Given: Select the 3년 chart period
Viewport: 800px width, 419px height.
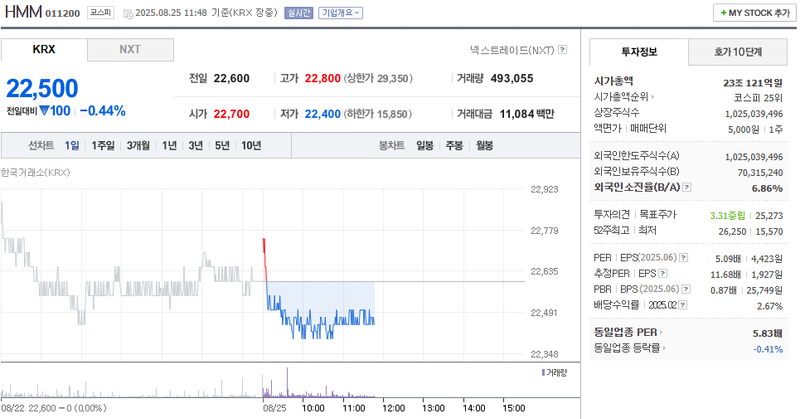Looking at the screenshot, I should tap(196, 145).
